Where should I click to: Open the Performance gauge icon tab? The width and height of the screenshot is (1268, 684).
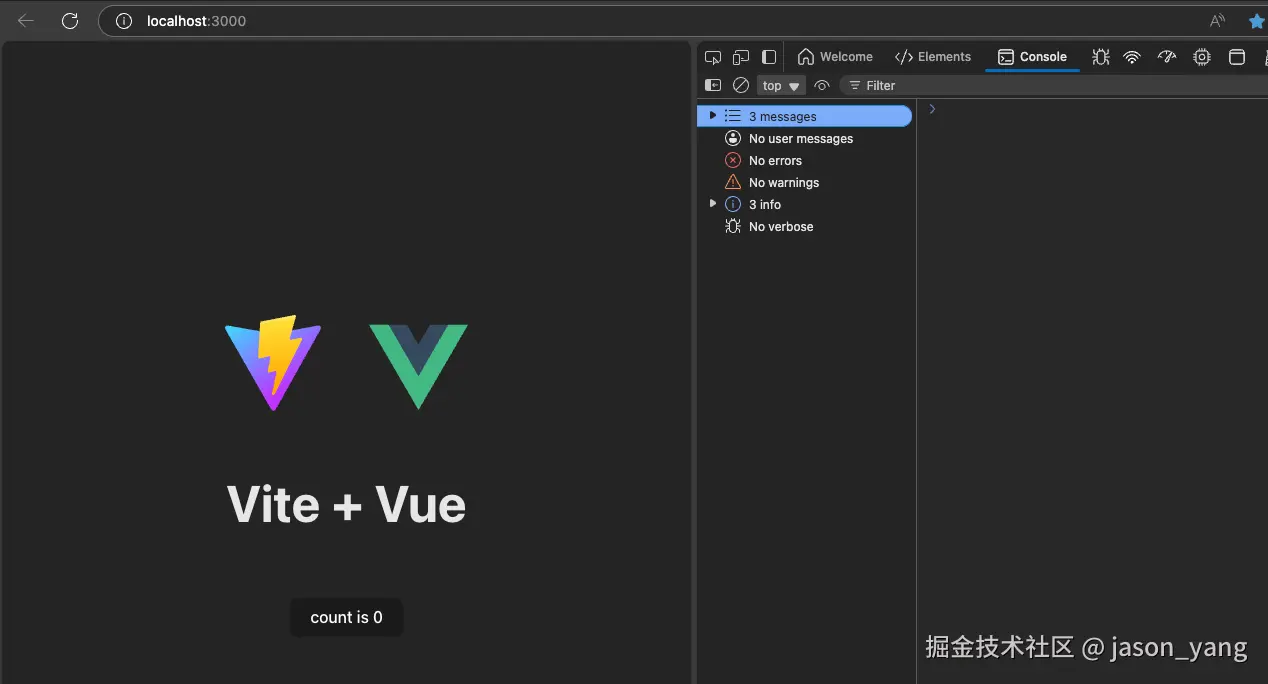coord(1167,57)
